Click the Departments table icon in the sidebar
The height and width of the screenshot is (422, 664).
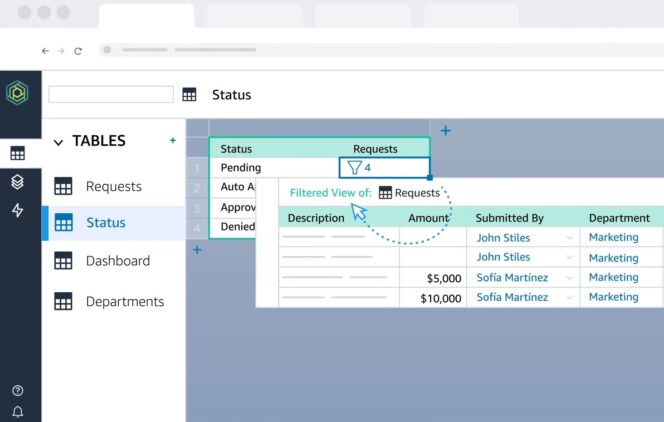64,301
